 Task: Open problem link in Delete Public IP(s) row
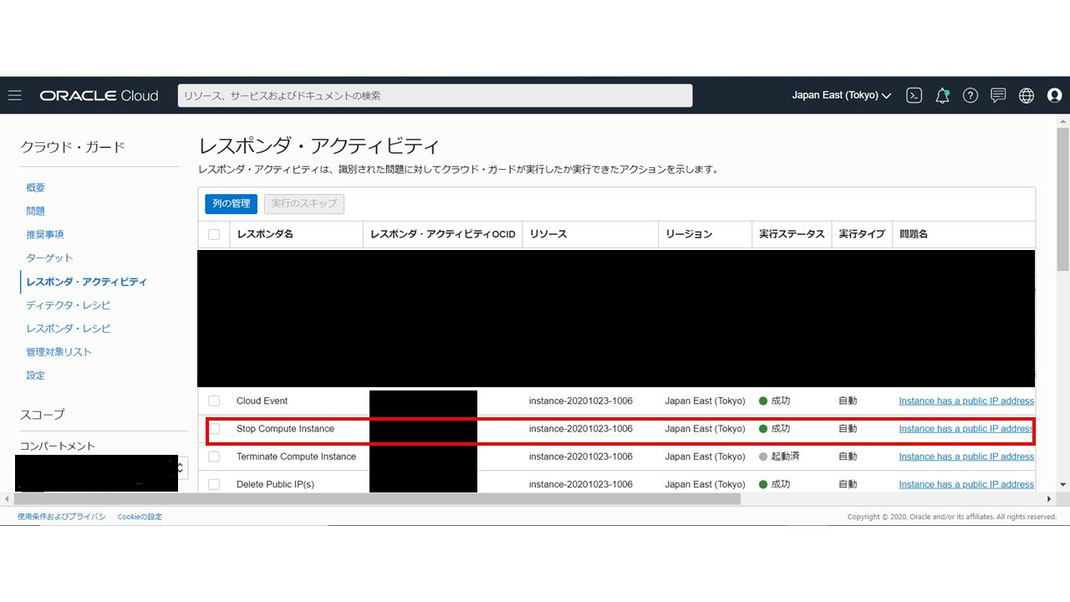(966, 484)
